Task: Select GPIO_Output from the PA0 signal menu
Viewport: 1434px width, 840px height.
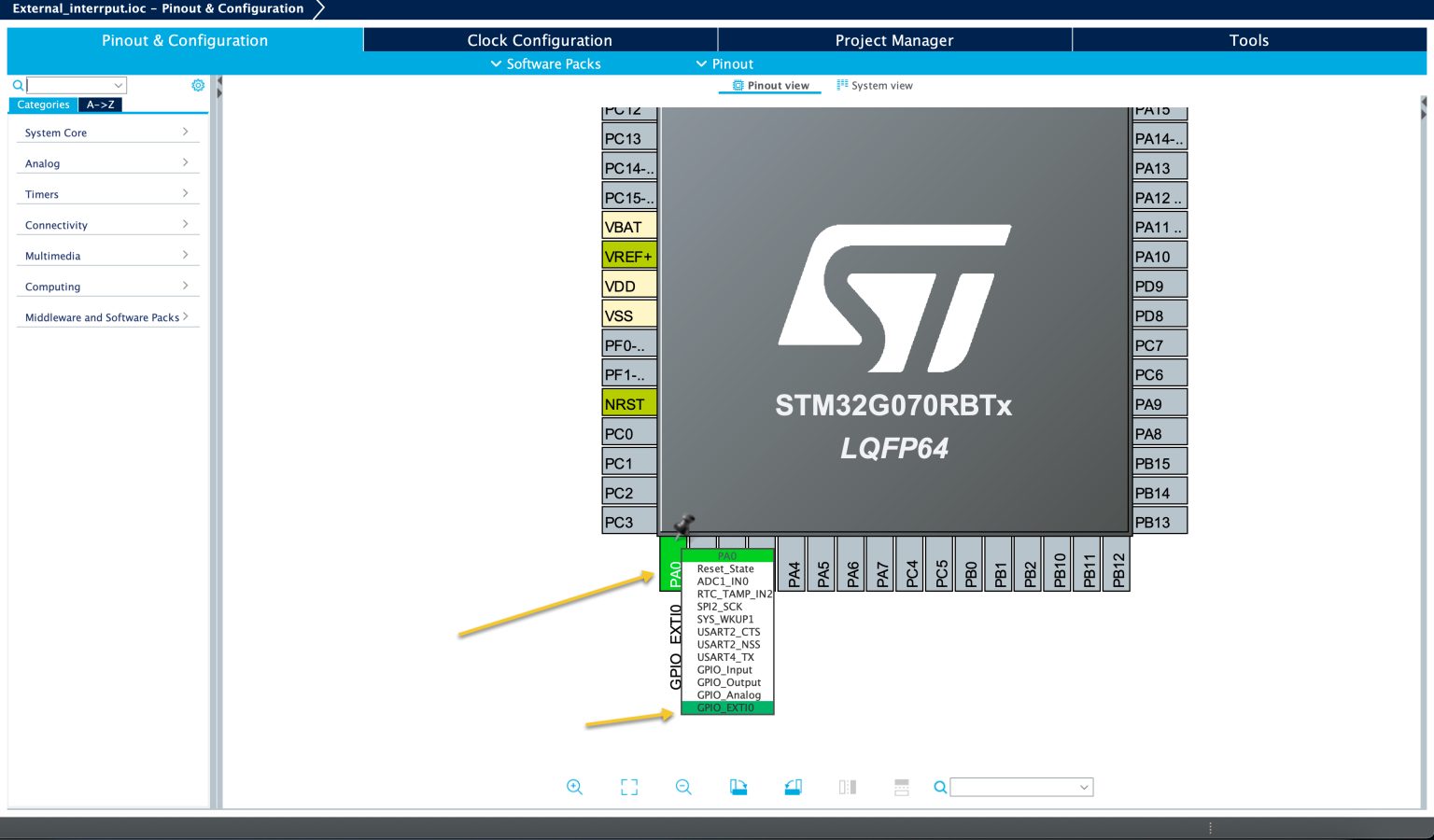Action: click(727, 682)
